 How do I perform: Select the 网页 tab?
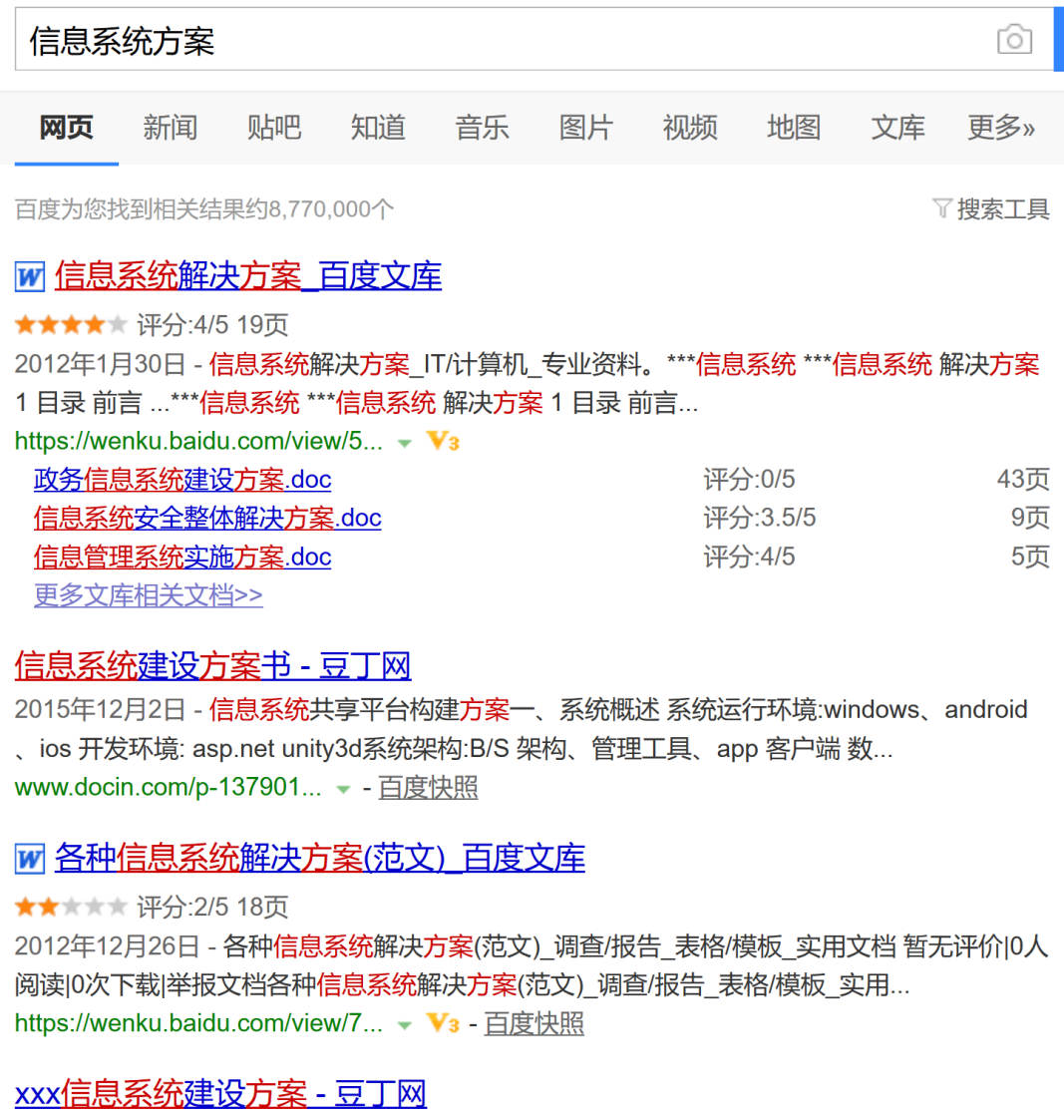(x=67, y=128)
